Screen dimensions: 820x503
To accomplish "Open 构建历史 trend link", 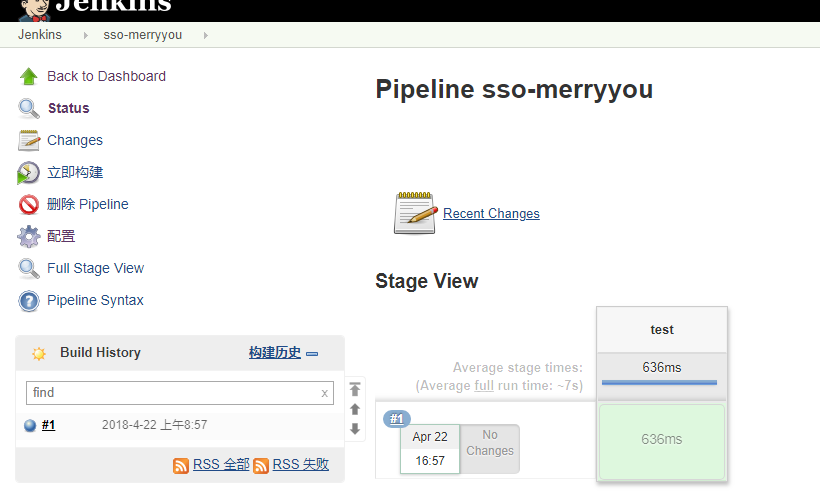I will [x=275, y=353].
